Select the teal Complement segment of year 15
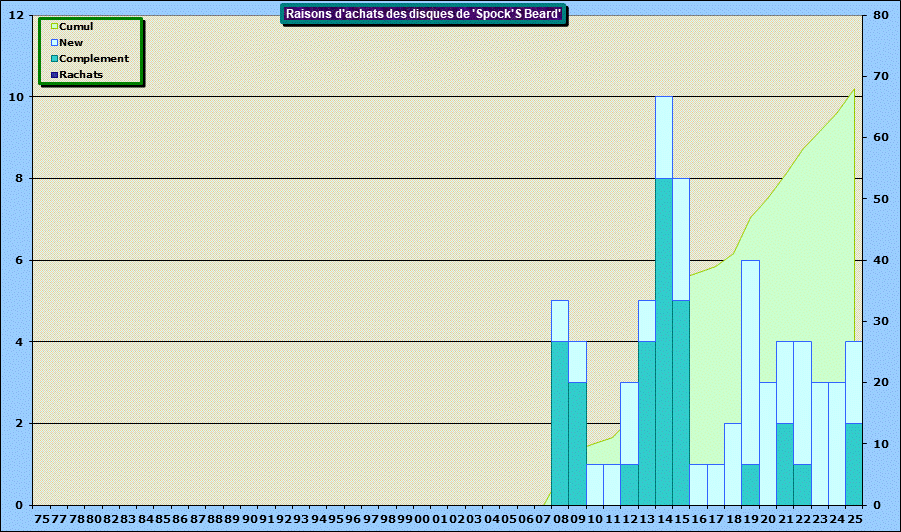The height and width of the screenshot is (532, 901). pyautogui.click(x=681, y=402)
